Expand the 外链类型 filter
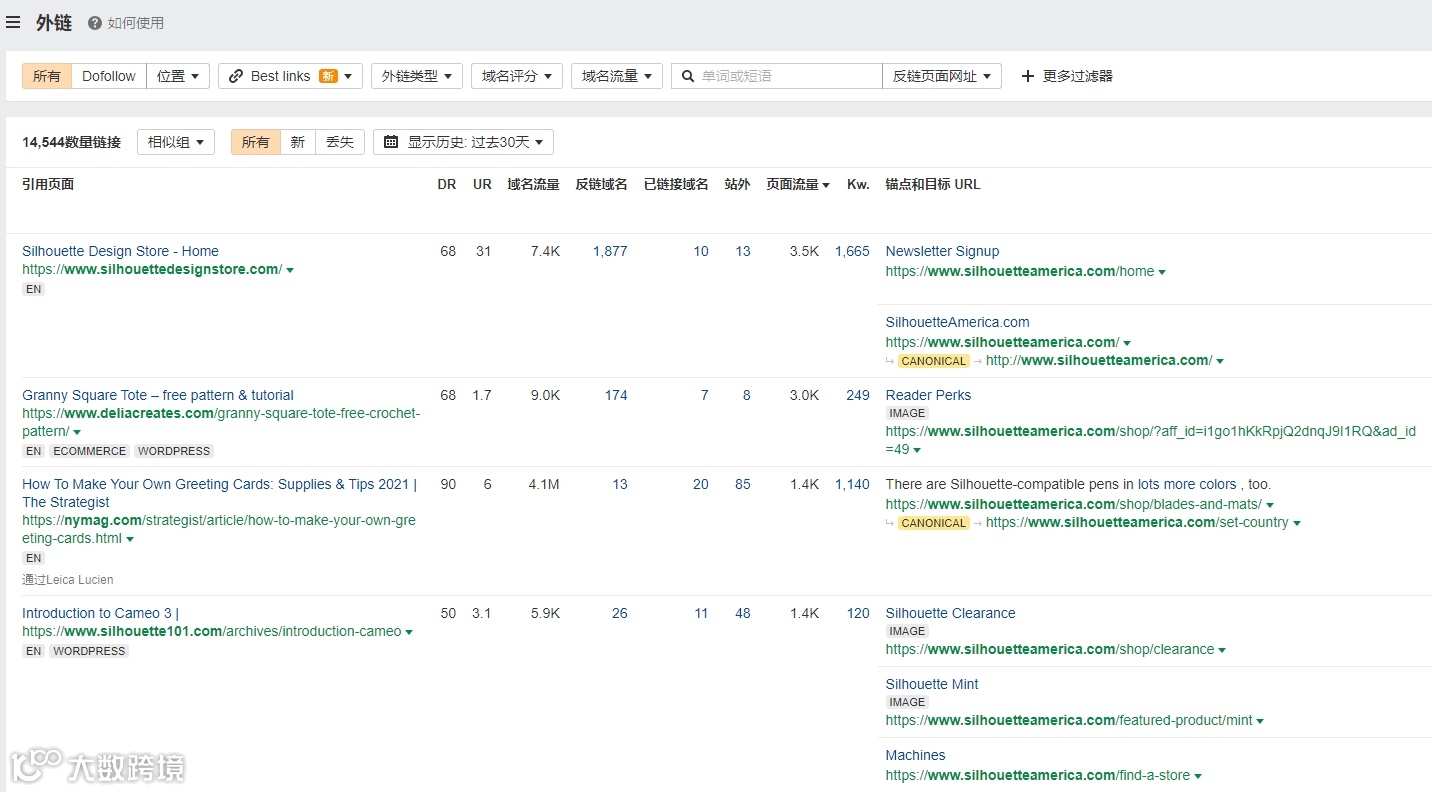The height and width of the screenshot is (792, 1432). point(417,76)
